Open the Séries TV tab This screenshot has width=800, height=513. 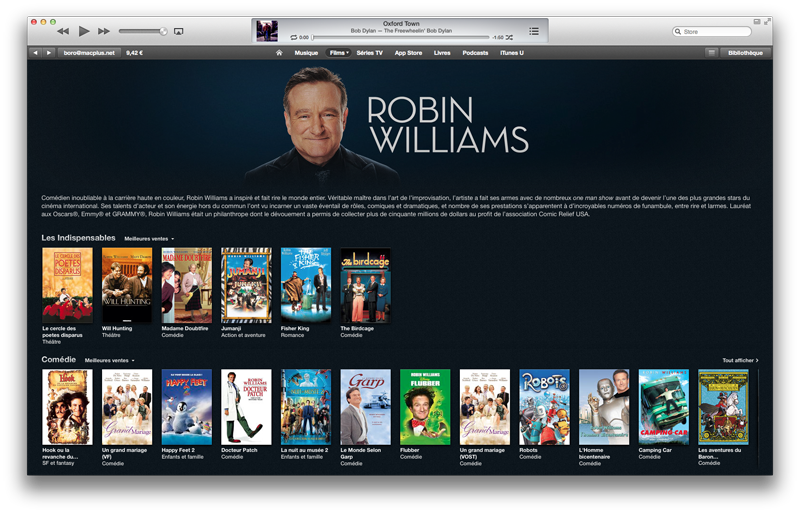pyautogui.click(x=369, y=53)
